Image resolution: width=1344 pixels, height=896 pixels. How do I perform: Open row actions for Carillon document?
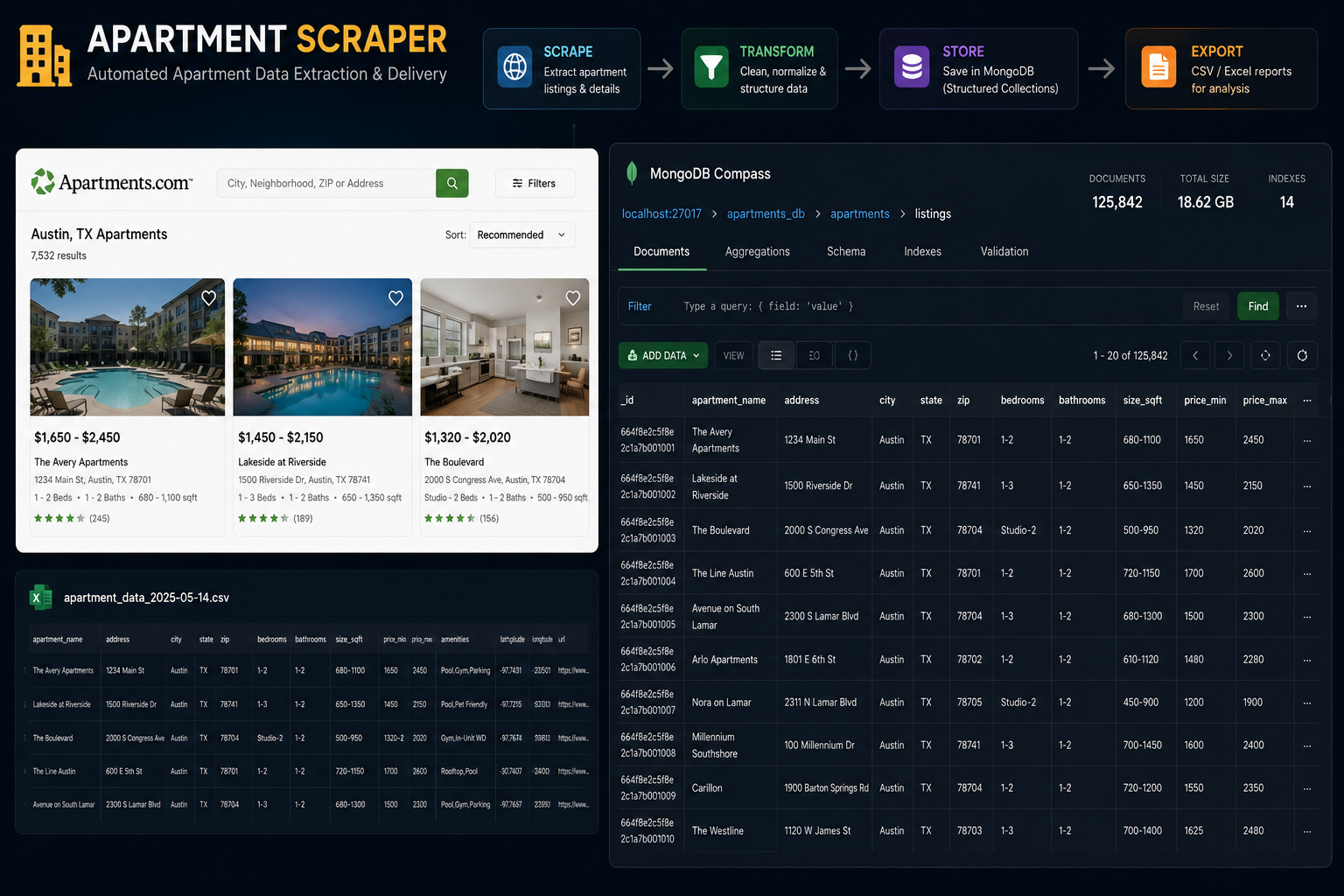click(1307, 788)
